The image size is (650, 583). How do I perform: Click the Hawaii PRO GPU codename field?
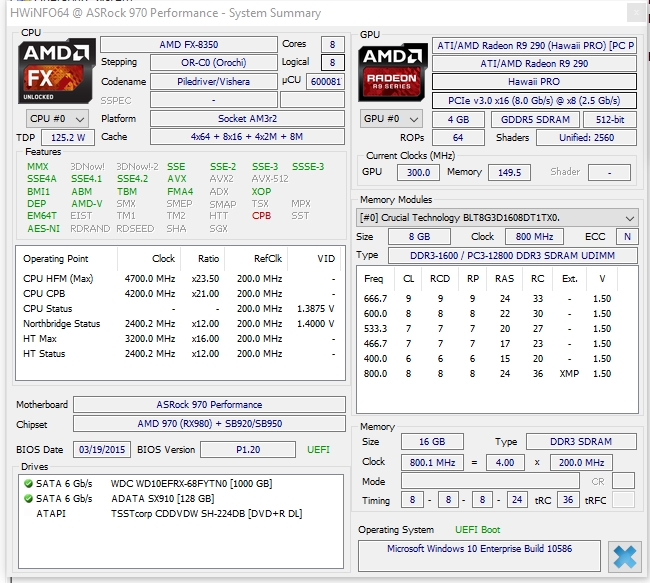click(x=534, y=82)
